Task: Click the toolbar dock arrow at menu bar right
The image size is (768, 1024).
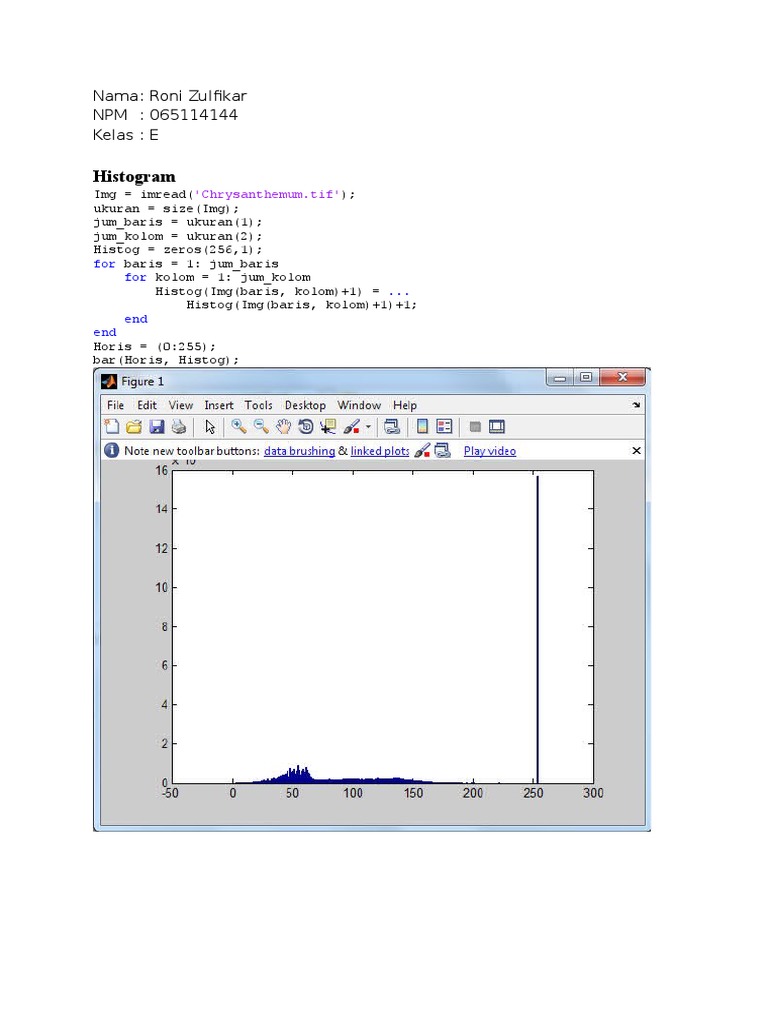Action: coord(636,405)
